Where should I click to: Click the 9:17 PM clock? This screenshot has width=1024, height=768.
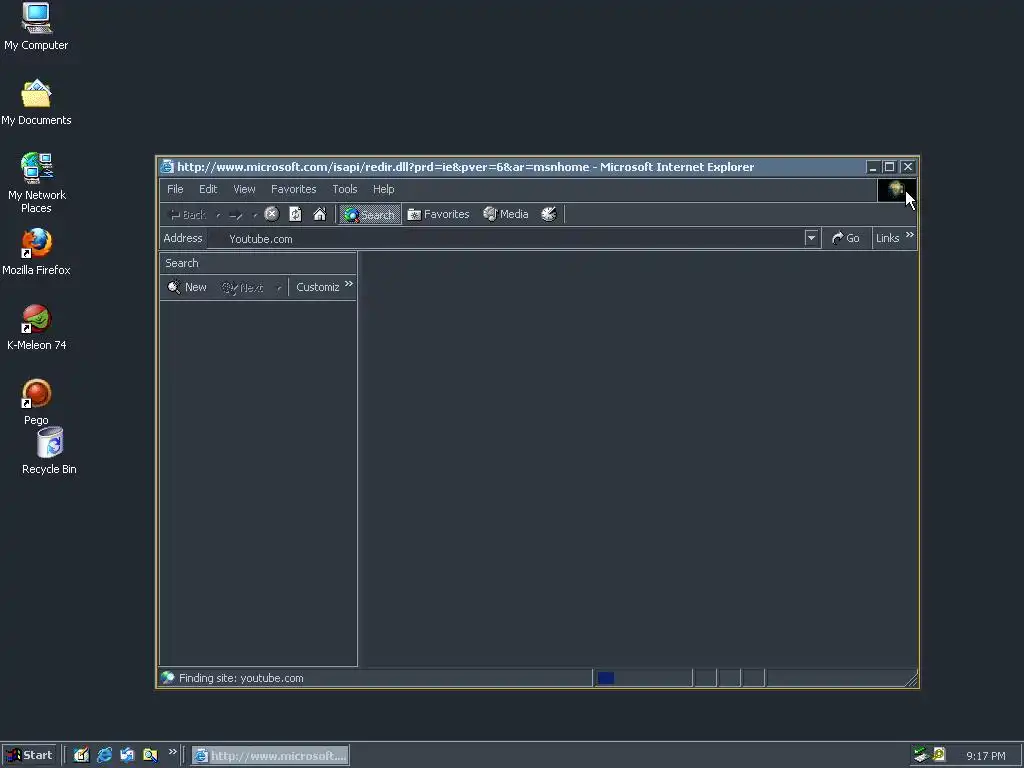click(985, 756)
